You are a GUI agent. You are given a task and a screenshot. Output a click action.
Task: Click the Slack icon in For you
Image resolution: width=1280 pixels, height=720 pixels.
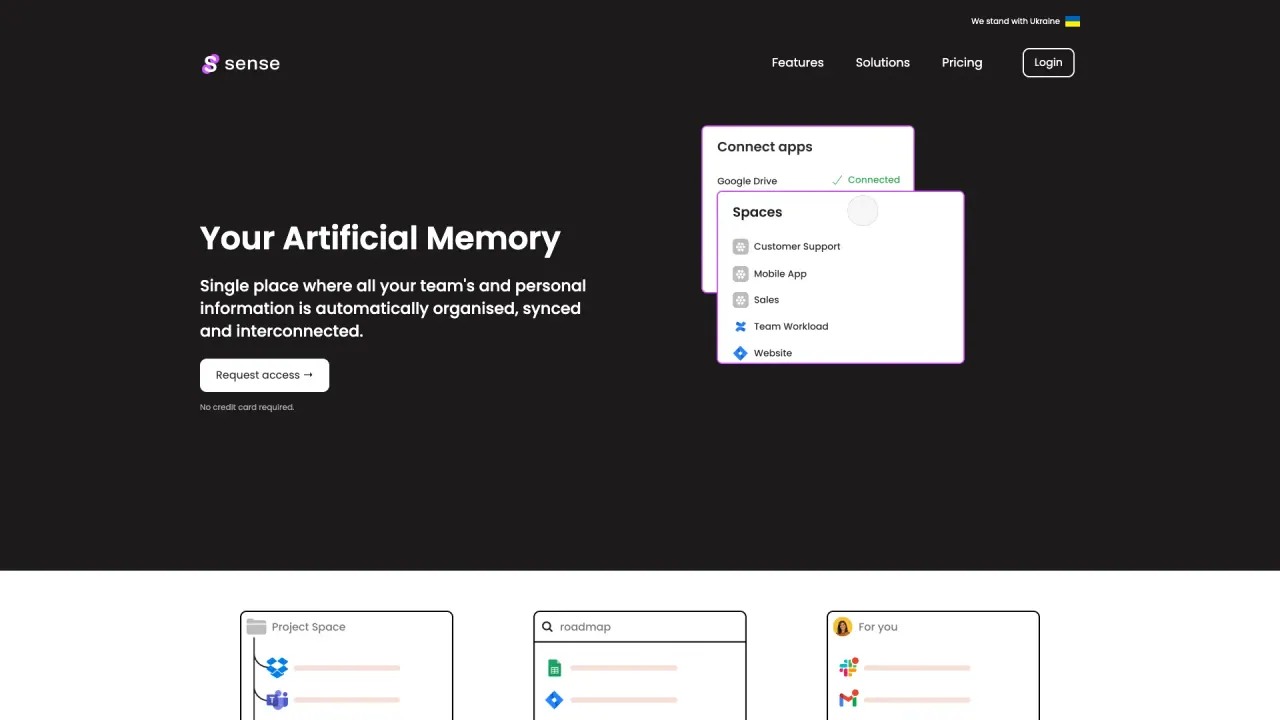(848, 667)
